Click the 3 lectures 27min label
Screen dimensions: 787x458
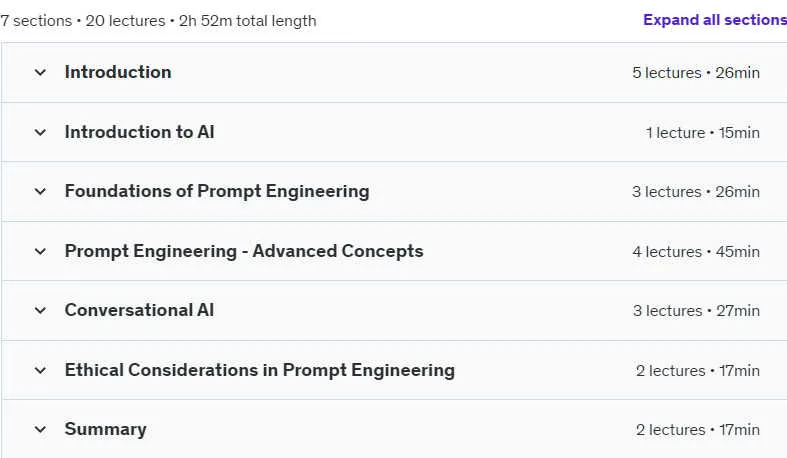click(696, 311)
